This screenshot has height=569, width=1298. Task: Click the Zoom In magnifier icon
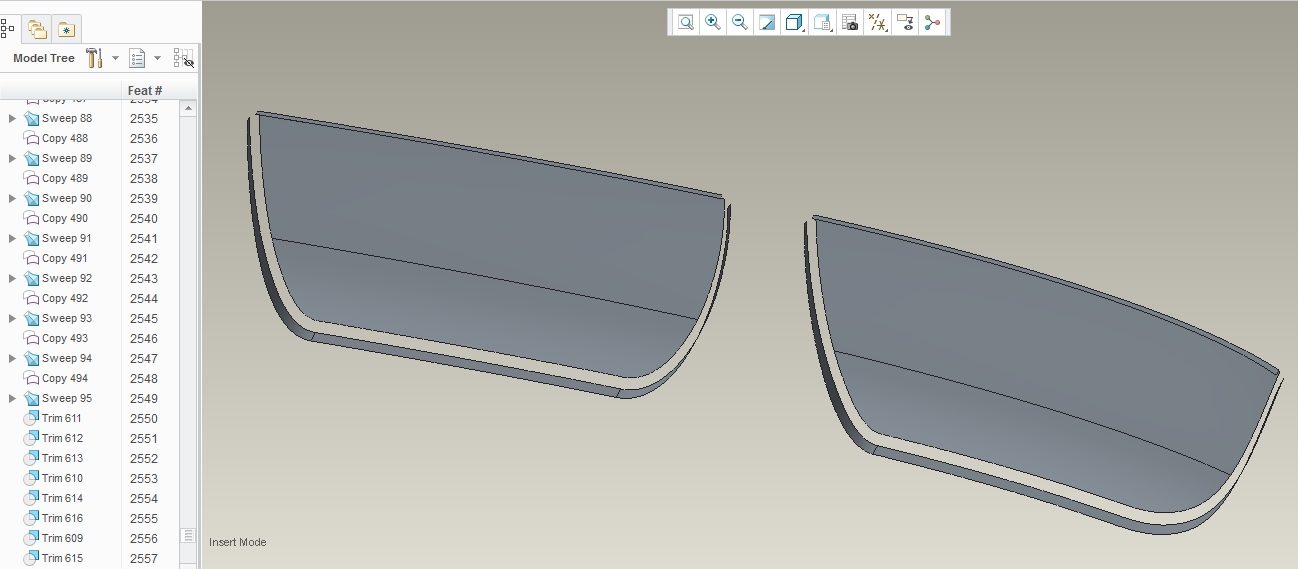tap(713, 22)
